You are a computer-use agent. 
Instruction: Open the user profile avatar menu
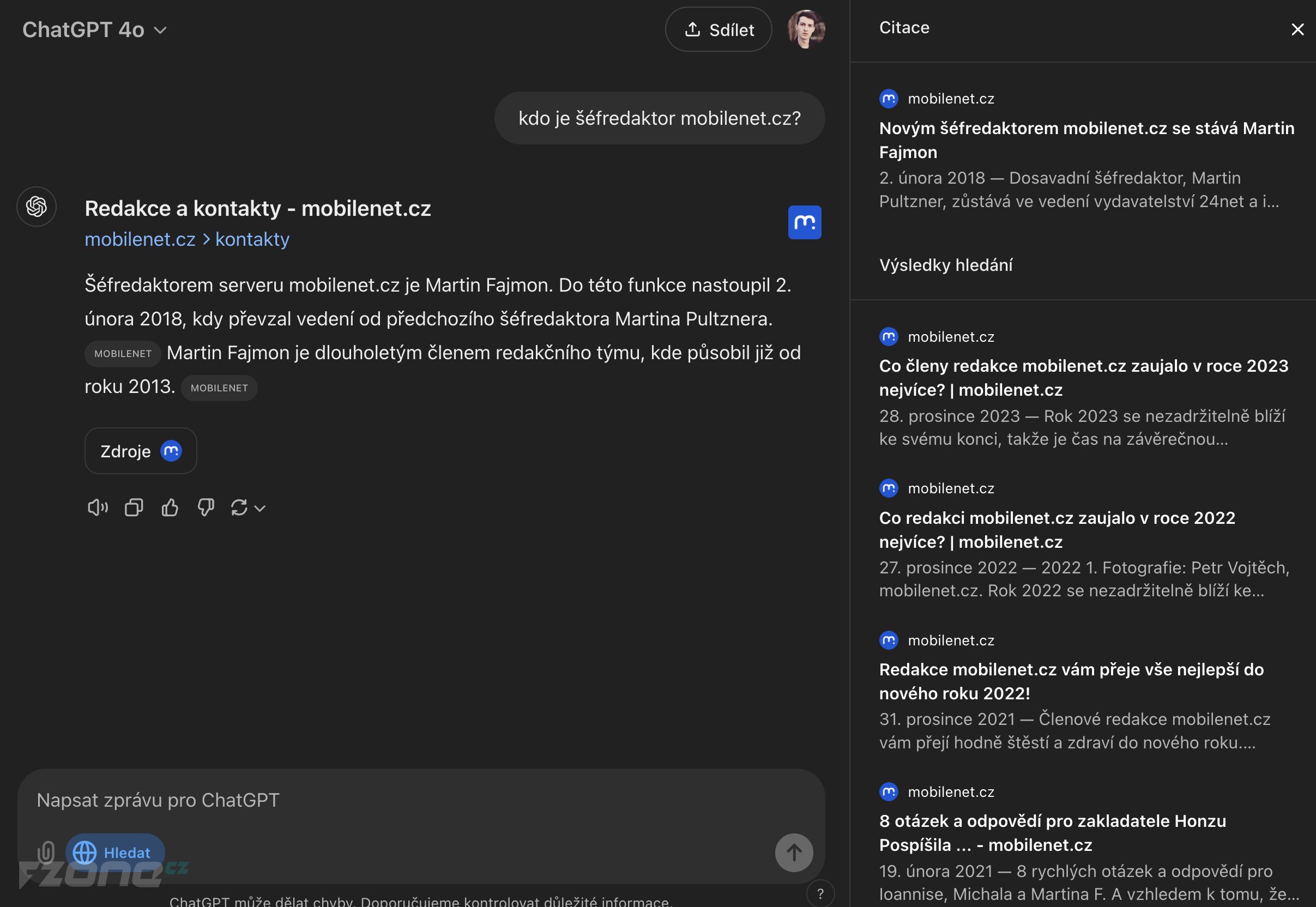[806, 29]
